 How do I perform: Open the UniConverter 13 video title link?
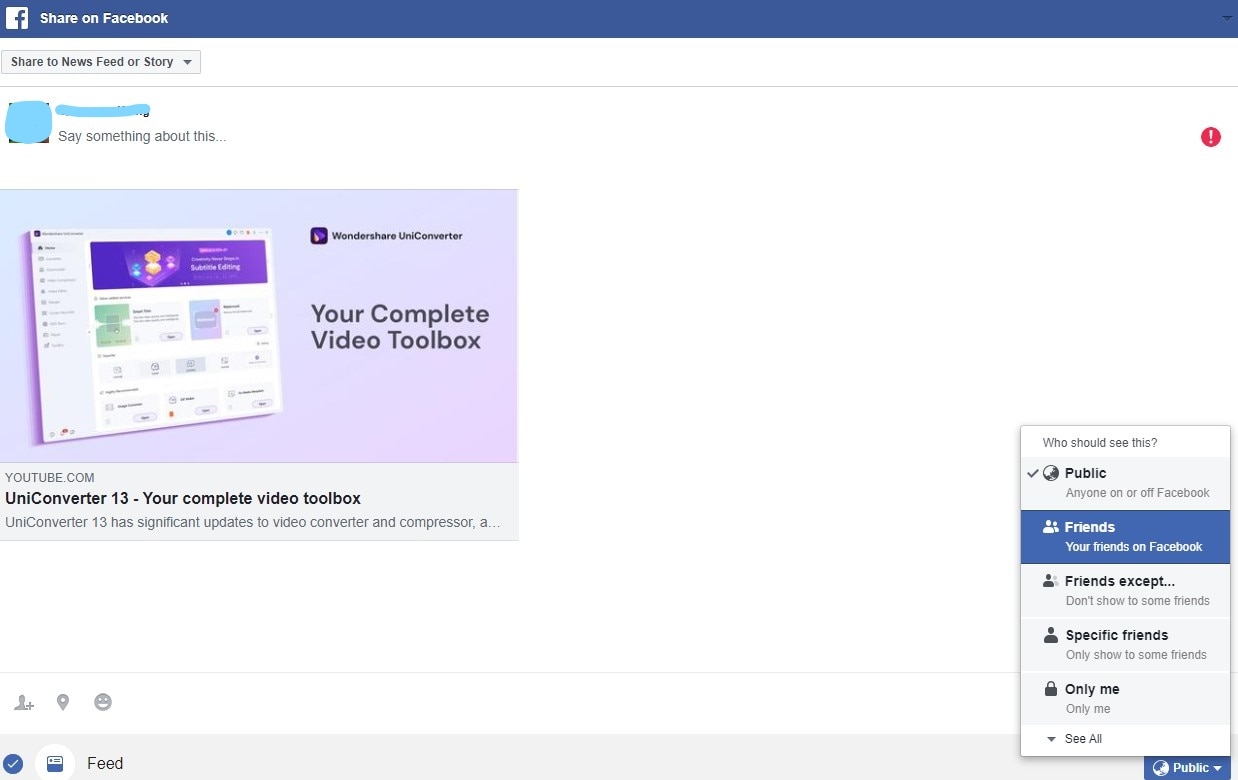pyautogui.click(x=183, y=498)
